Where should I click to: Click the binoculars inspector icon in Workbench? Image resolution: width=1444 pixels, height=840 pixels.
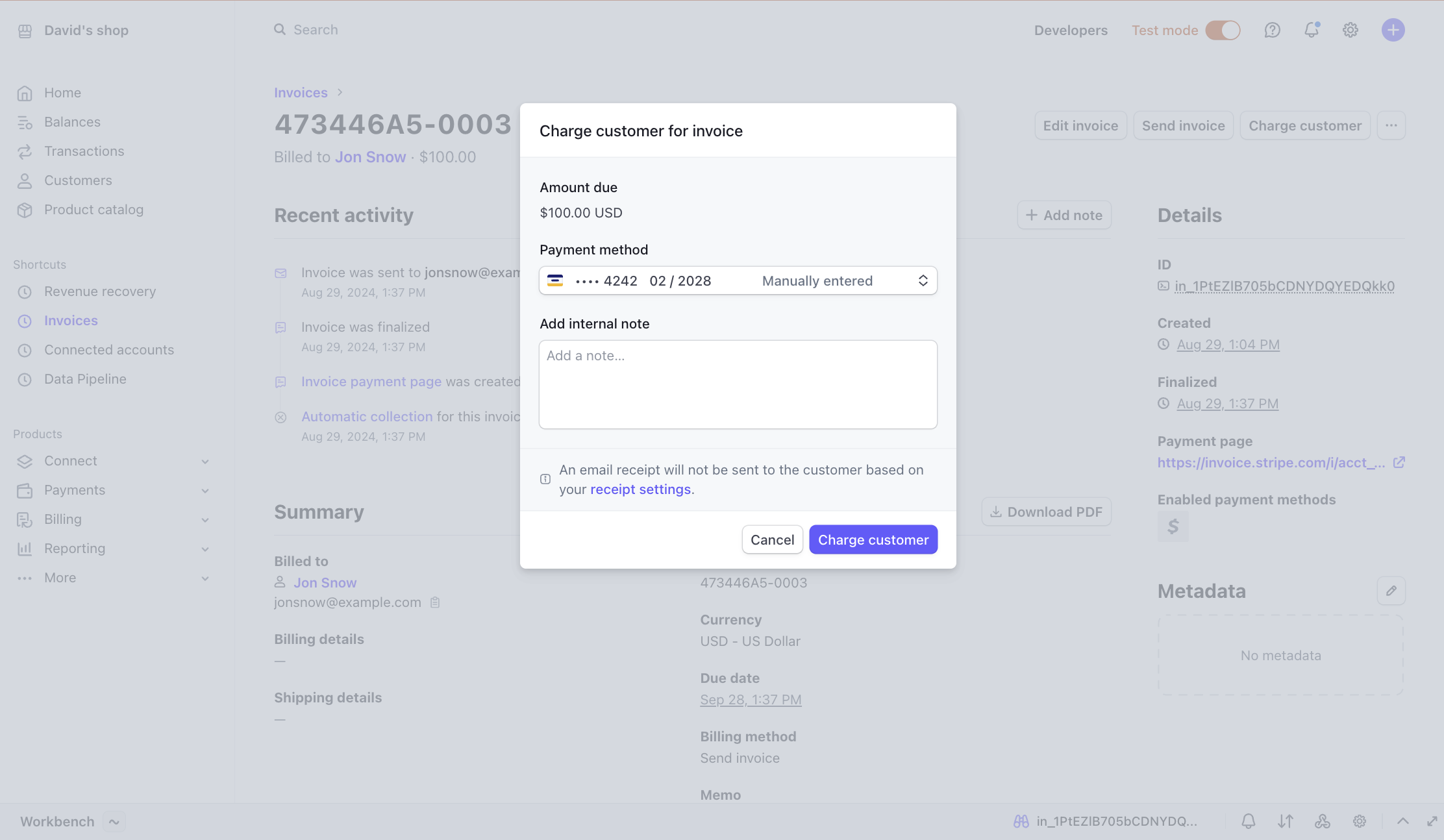click(x=1021, y=821)
